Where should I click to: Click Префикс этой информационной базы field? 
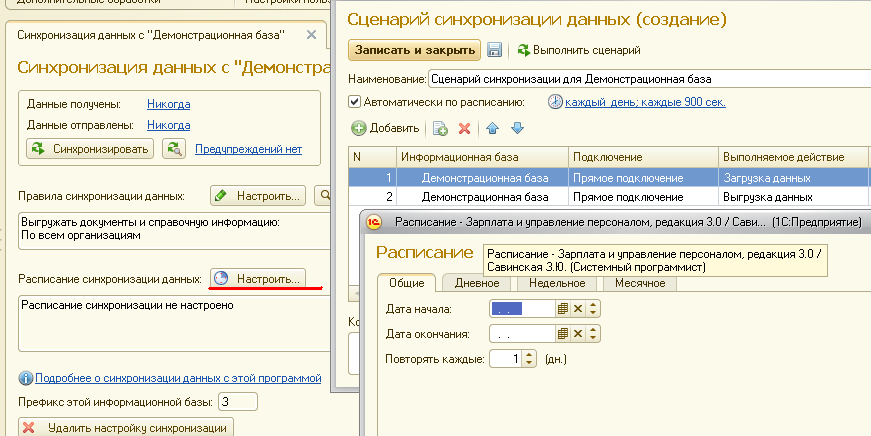[238, 402]
